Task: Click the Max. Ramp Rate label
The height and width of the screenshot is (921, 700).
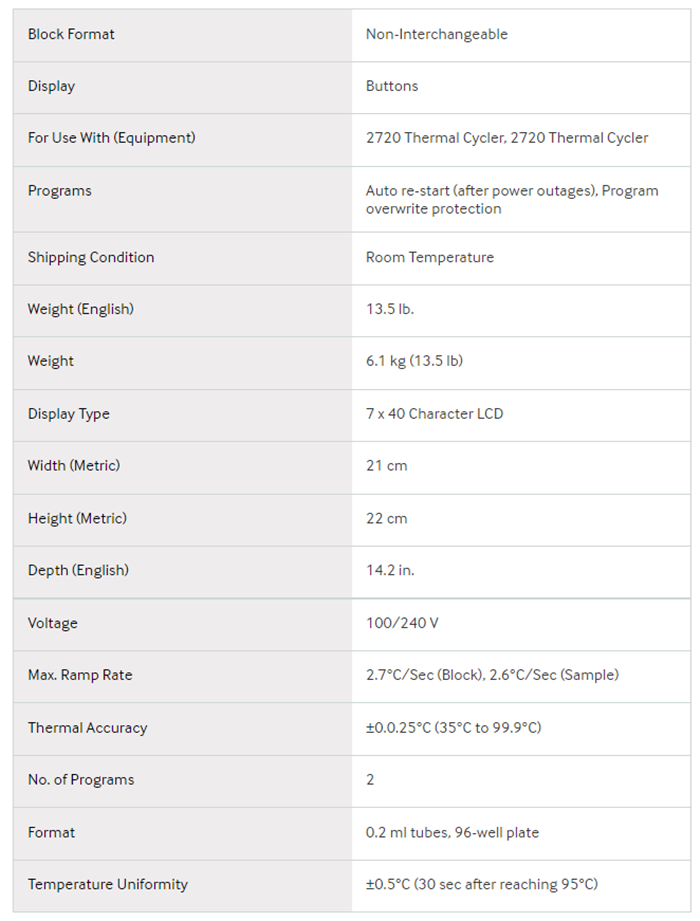Action: click(80, 675)
